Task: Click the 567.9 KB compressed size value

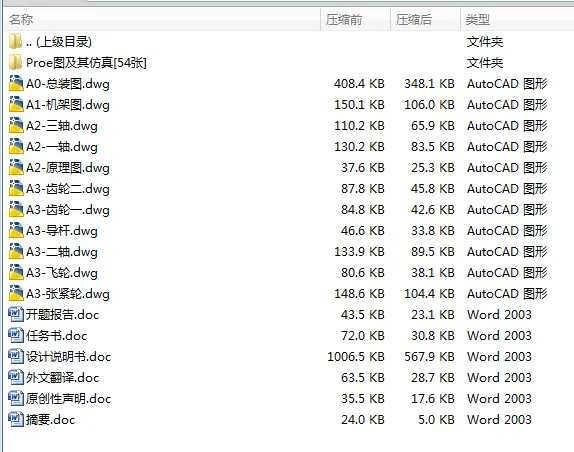Action: (x=429, y=356)
